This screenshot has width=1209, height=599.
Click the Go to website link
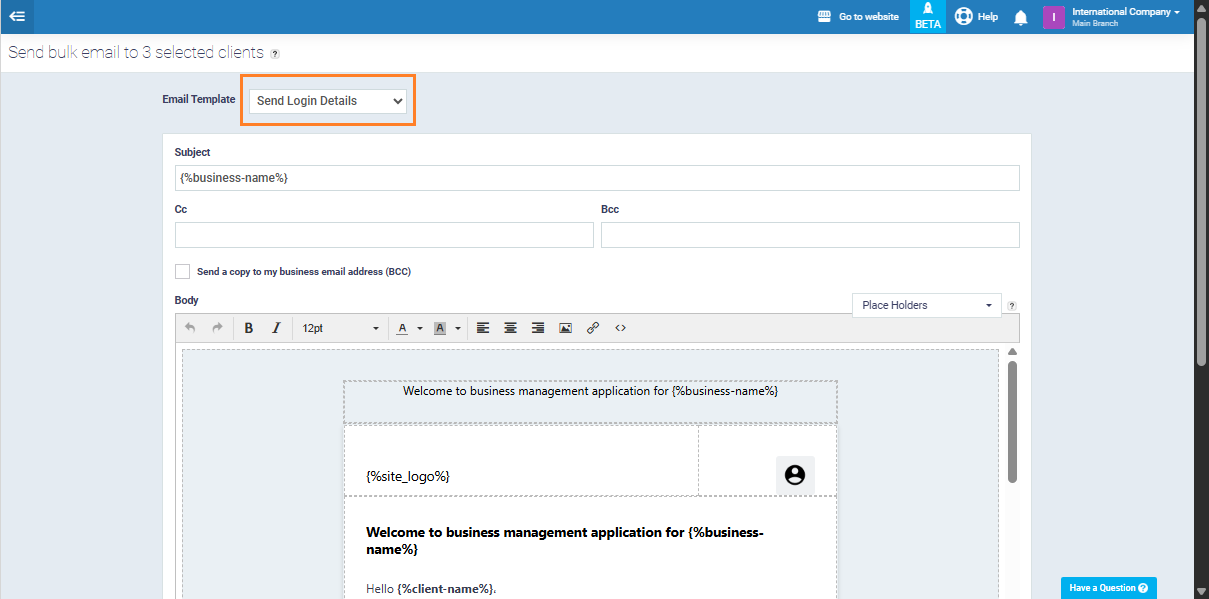(x=858, y=17)
